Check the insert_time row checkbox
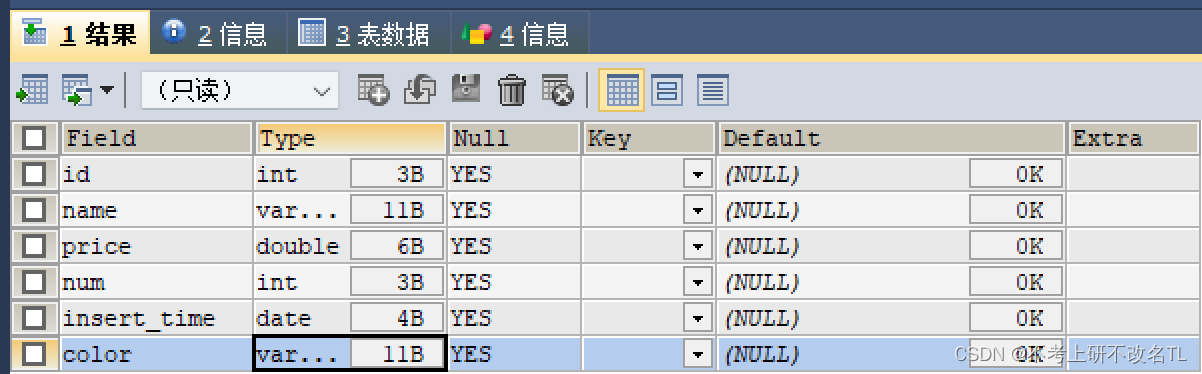1202x374 pixels. coord(35,318)
